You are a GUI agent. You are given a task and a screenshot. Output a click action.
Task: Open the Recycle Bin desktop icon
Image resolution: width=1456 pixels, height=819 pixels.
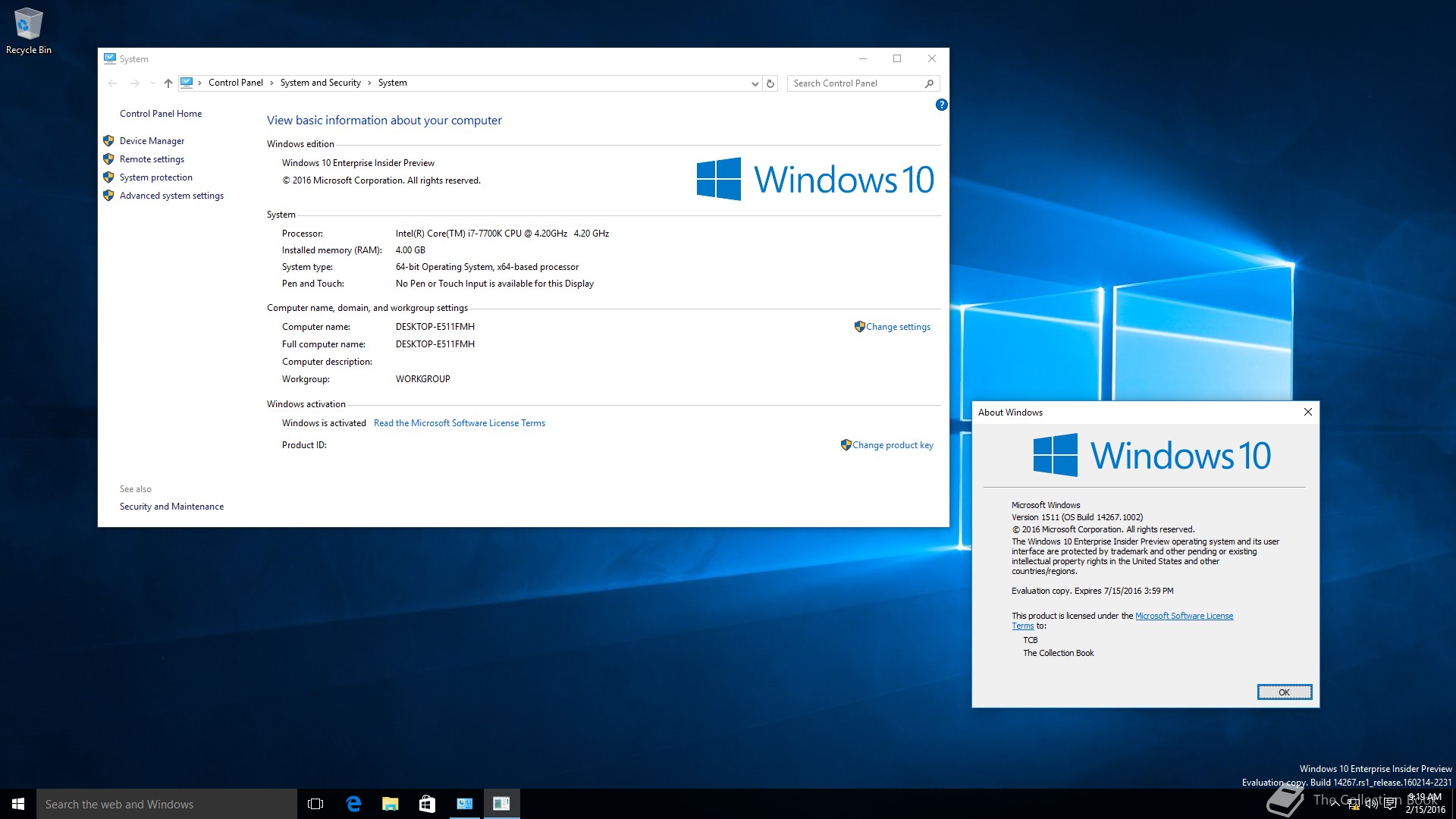click(x=29, y=30)
